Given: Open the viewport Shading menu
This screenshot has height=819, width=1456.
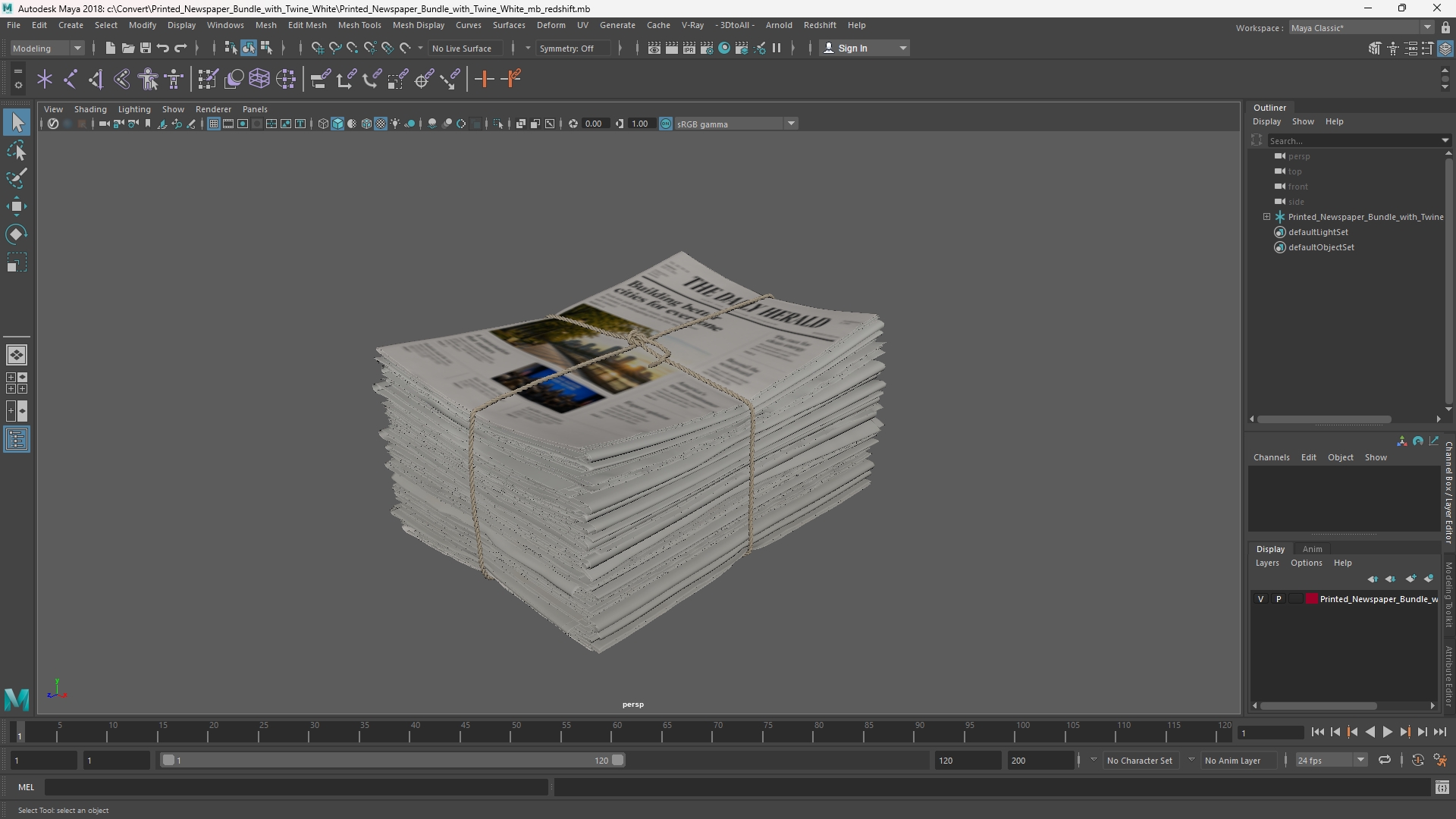Looking at the screenshot, I should click(x=90, y=109).
